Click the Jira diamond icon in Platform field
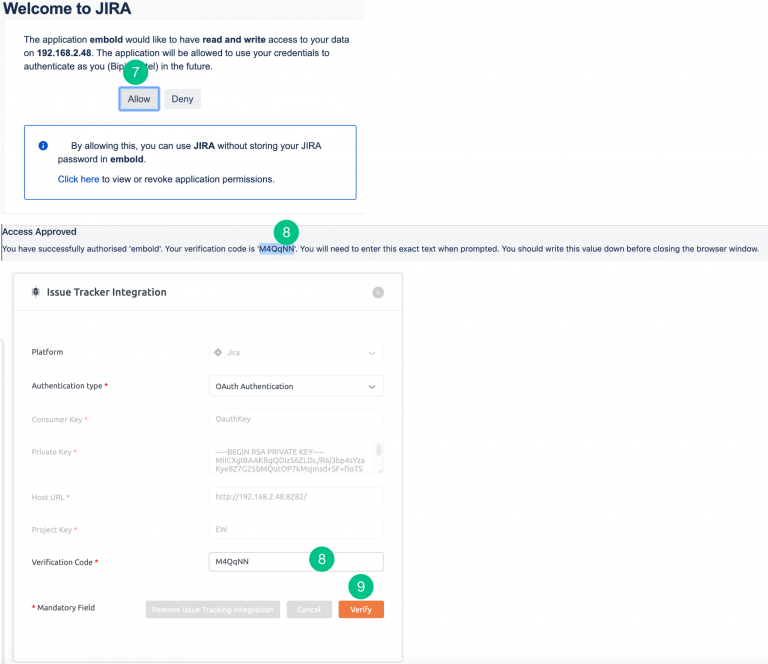 pyautogui.click(x=218, y=352)
